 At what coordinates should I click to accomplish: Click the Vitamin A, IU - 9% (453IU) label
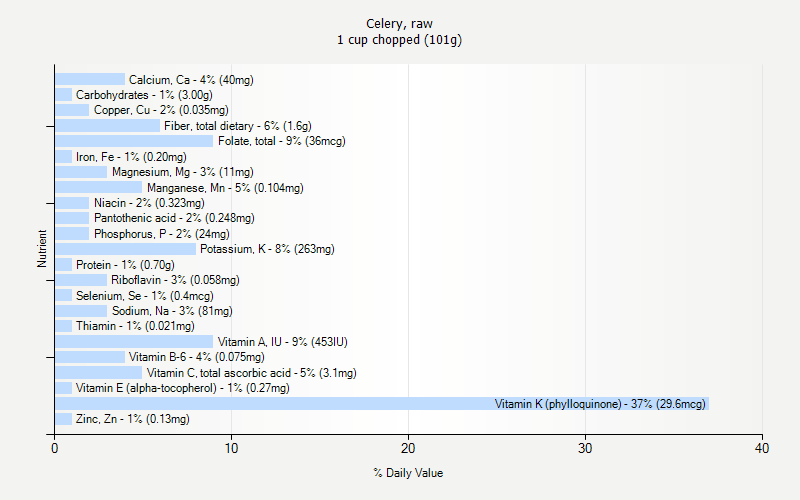tap(283, 342)
